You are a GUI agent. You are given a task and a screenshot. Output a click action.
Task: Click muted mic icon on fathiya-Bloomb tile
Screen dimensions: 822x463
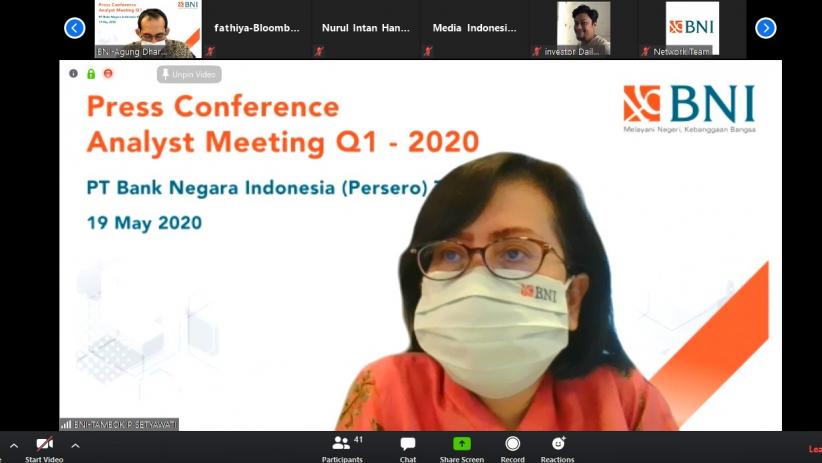(211, 51)
